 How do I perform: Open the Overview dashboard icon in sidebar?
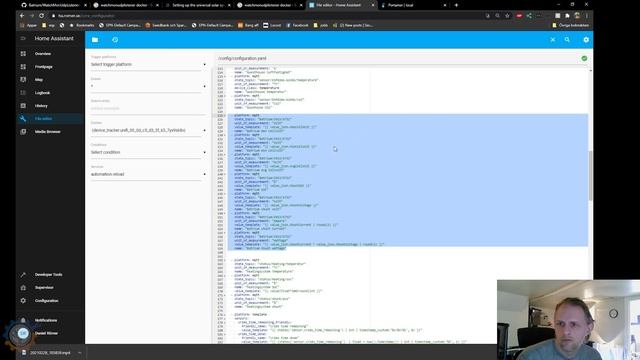pyautogui.click(x=23, y=54)
